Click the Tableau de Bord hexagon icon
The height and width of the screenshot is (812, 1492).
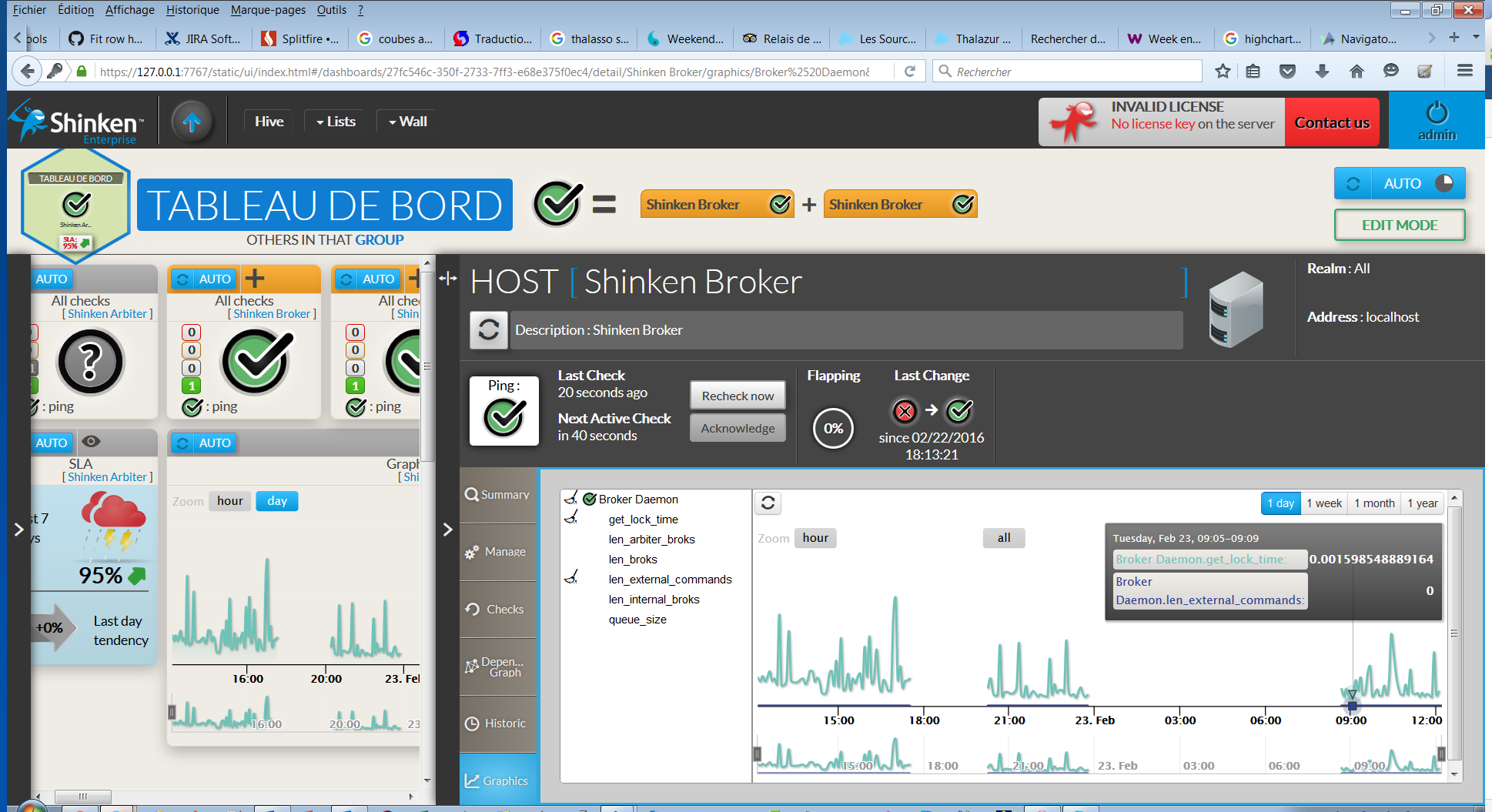coord(75,206)
